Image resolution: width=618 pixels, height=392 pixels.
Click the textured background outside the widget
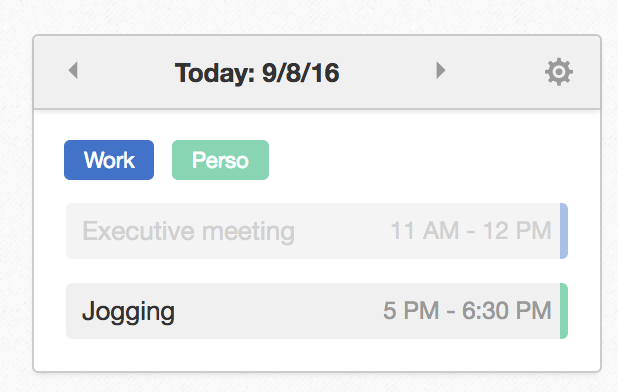click(309, 16)
